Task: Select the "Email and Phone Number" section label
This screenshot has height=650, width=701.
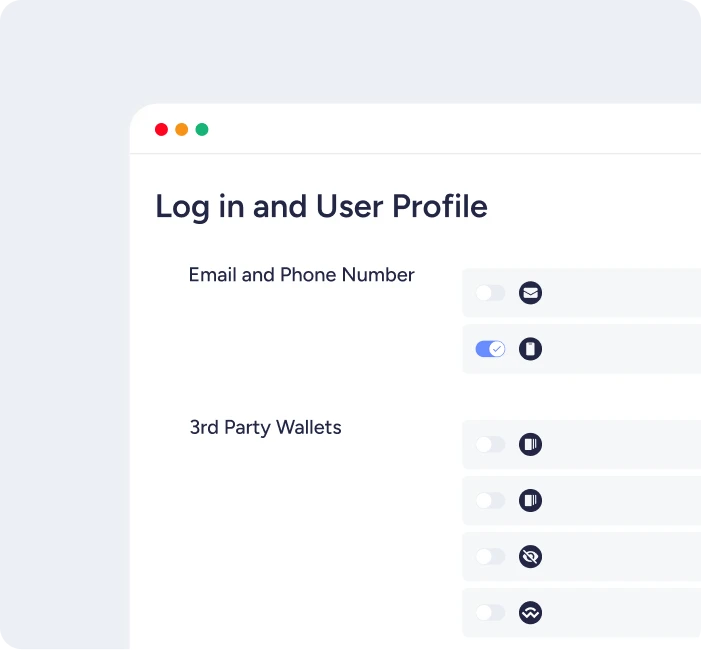Action: [301, 275]
